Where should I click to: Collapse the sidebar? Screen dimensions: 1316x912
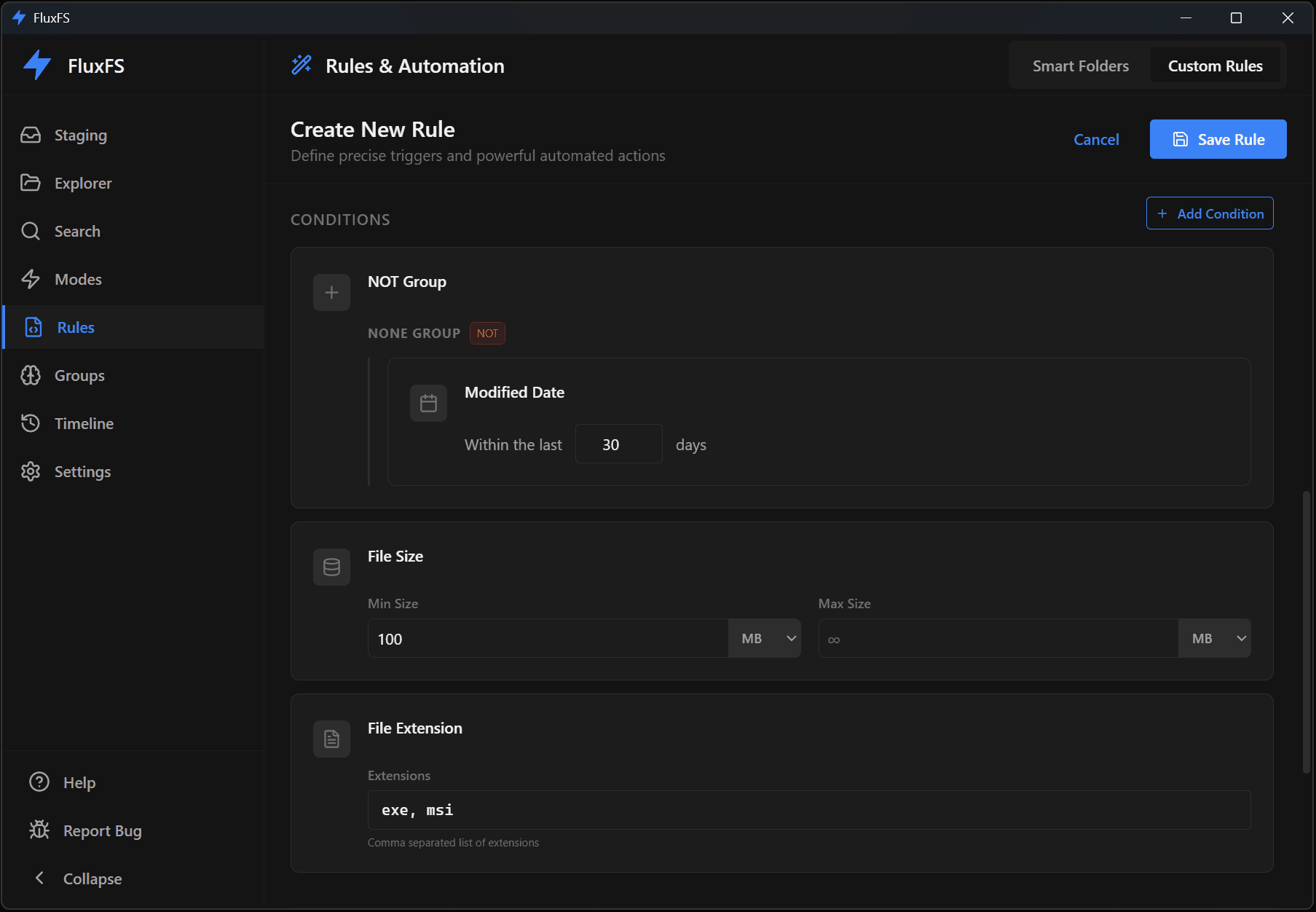[92, 878]
